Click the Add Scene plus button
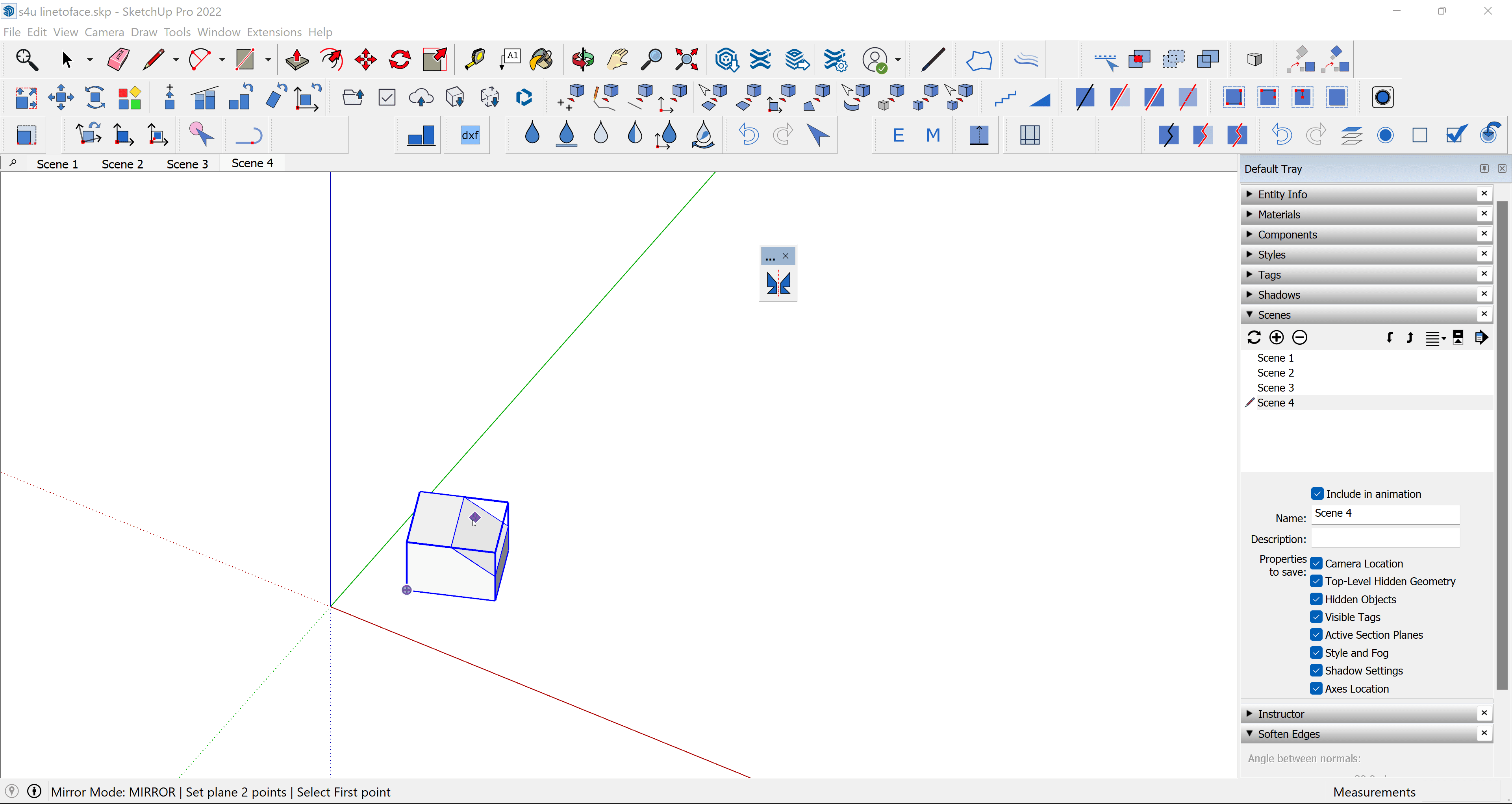 coord(1276,337)
